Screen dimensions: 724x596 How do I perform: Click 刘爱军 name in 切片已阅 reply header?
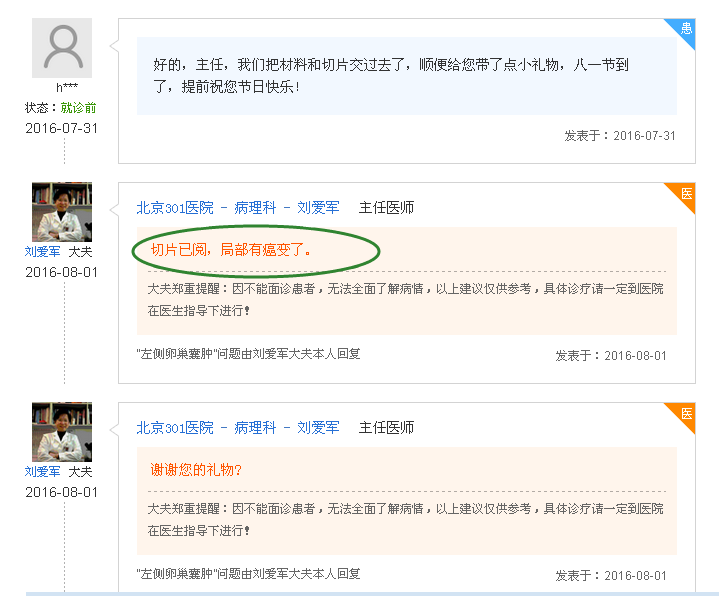(318, 208)
